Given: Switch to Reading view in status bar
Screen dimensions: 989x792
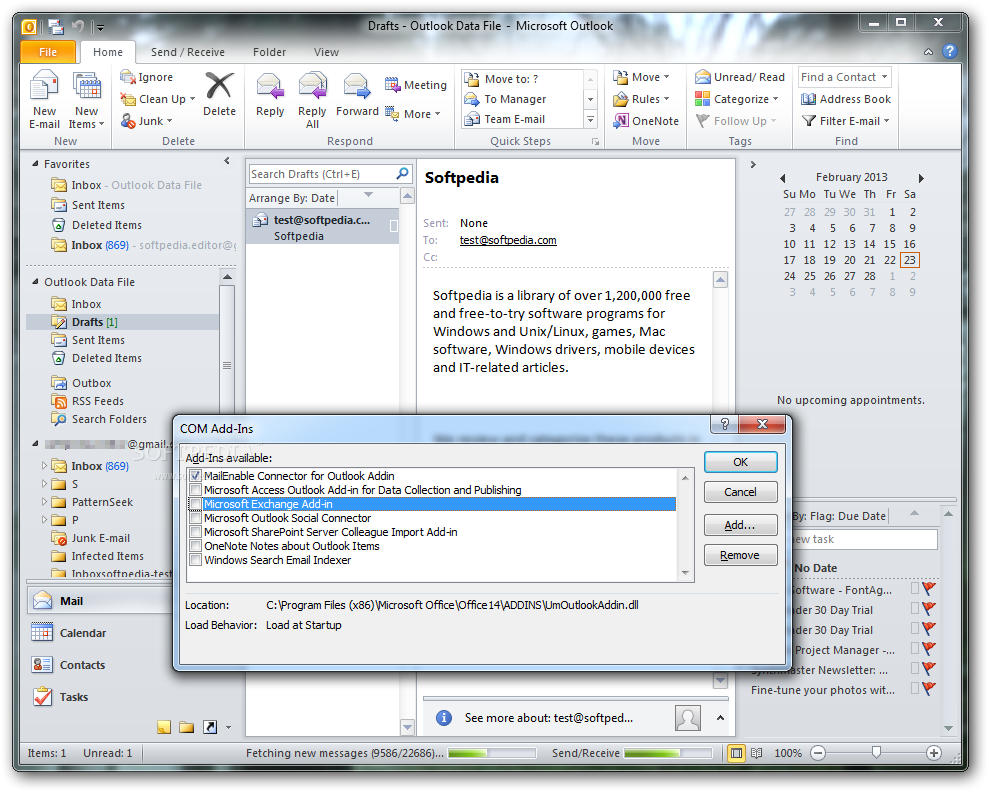Looking at the screenshot, I should click(757, 753).
